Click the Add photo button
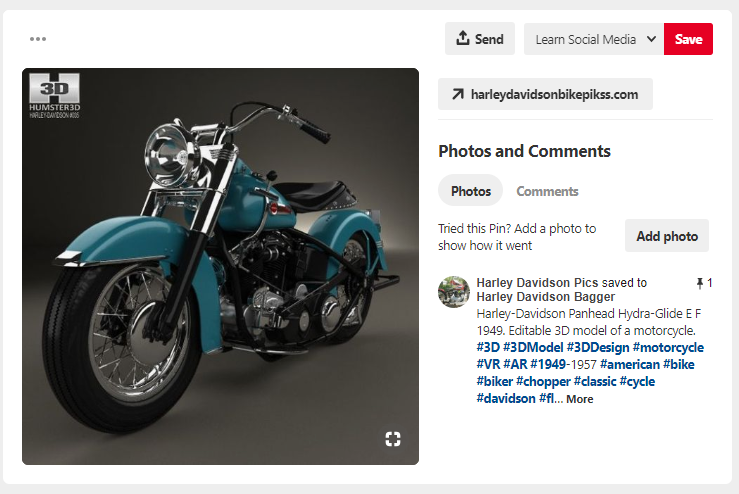 (667, 236)
